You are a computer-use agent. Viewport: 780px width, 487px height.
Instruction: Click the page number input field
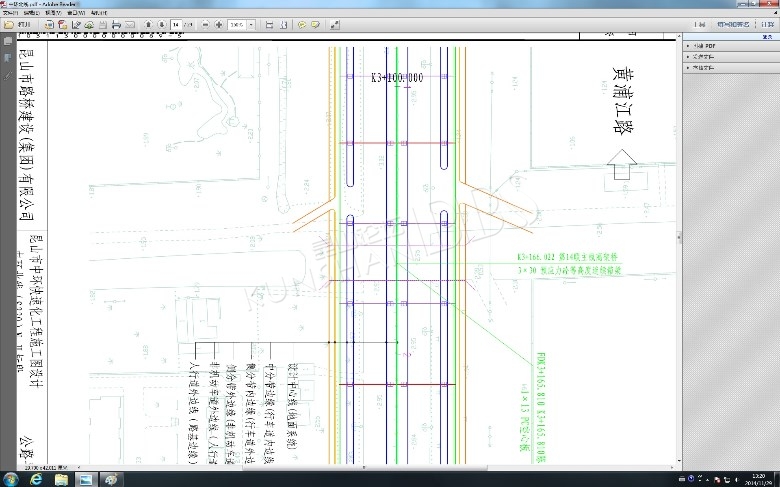[x=176, y=24]
